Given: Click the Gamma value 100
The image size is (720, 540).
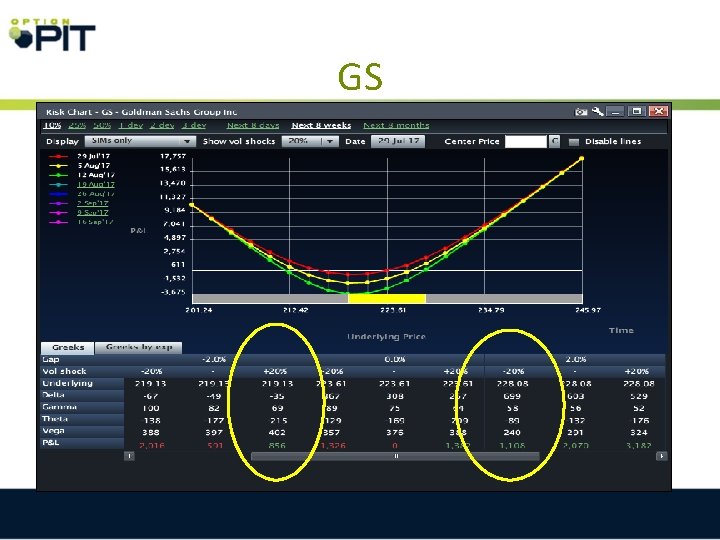Looking at the screenshot, I should (151, 408).
